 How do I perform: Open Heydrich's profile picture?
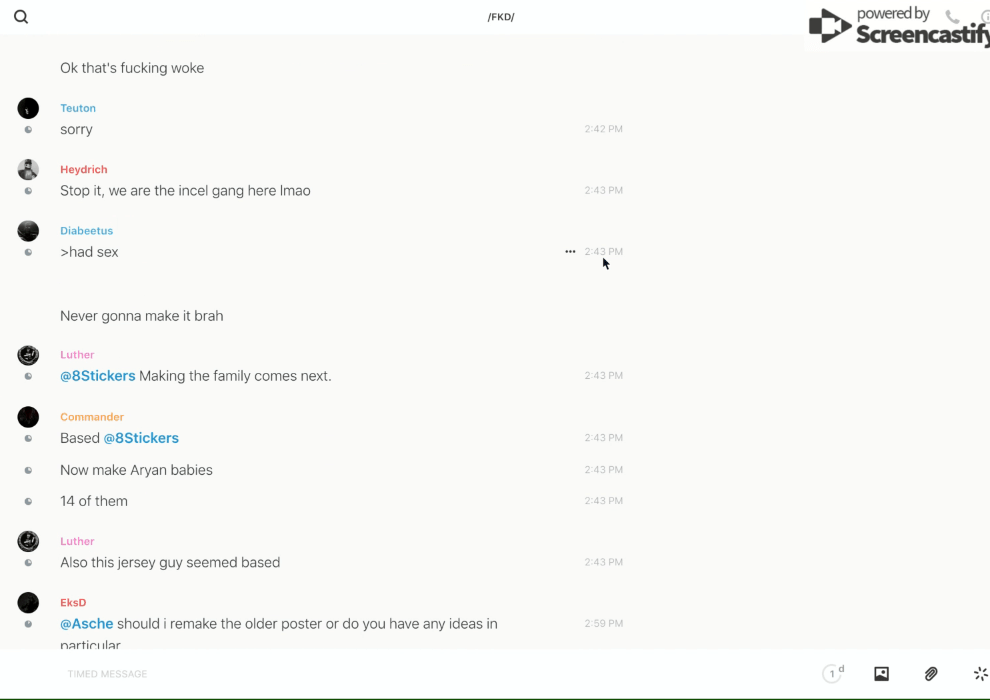pyautogui.click(x=28, y=170)
